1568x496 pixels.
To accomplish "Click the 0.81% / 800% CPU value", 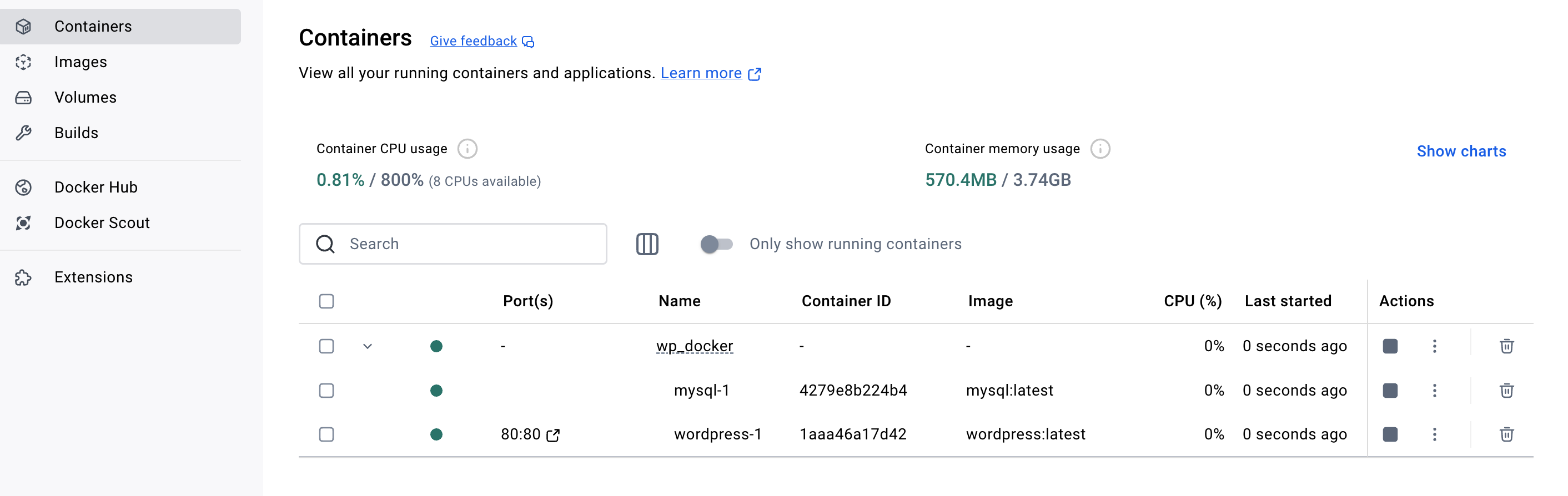I will click(x=369, y=180).
